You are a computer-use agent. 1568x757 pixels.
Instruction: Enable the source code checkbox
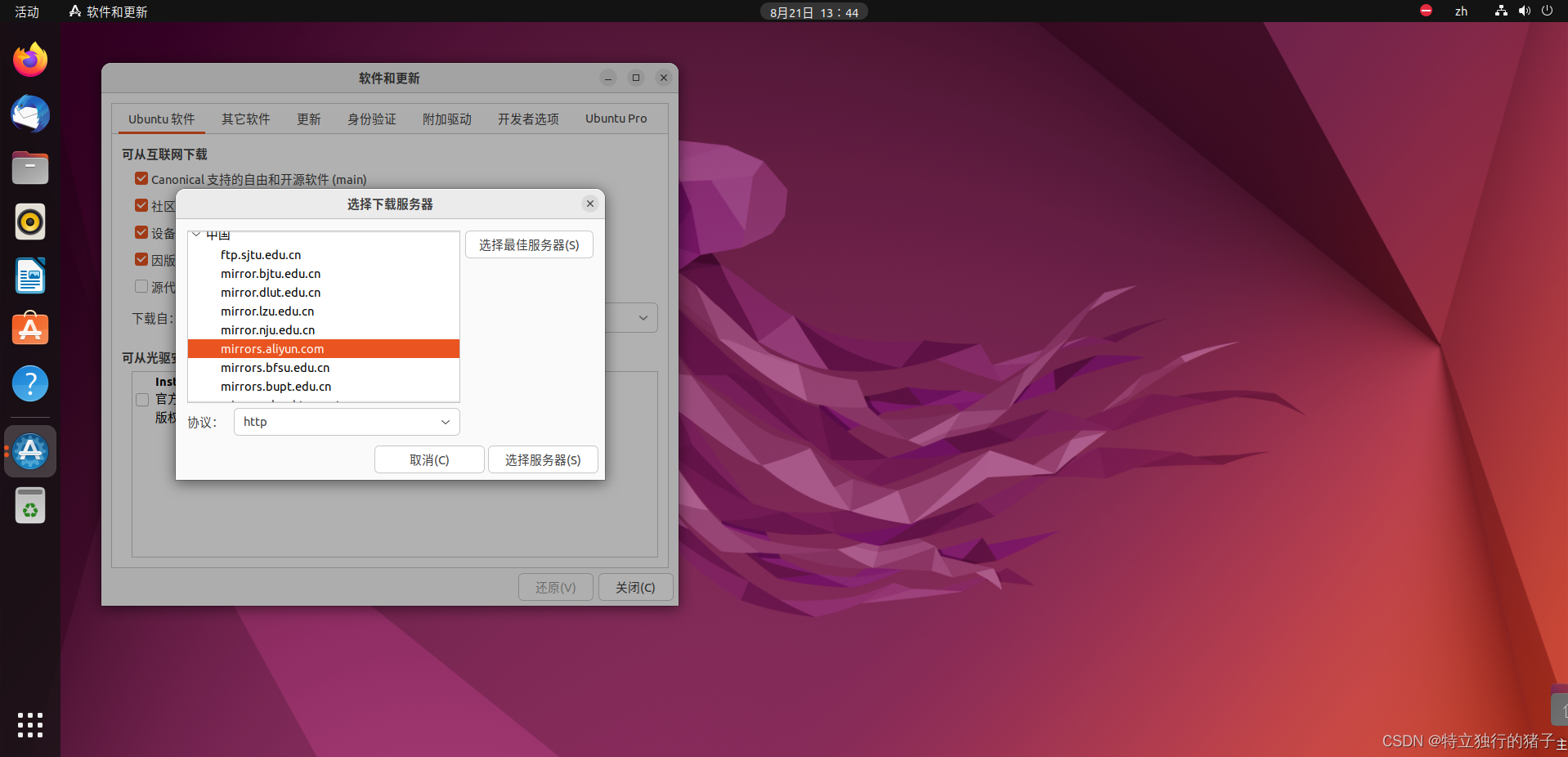click(141, 286)
